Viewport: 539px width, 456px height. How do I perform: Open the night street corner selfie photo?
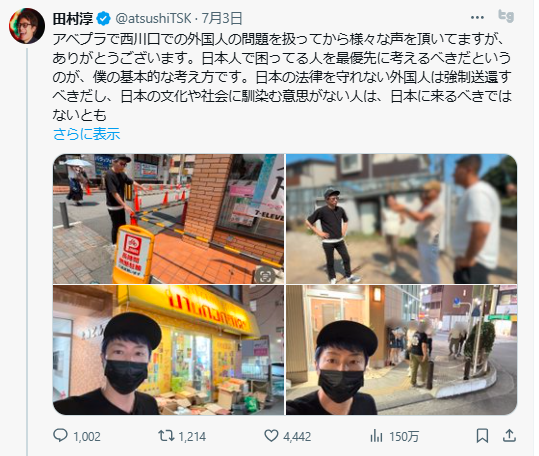[x=402, y=350]
